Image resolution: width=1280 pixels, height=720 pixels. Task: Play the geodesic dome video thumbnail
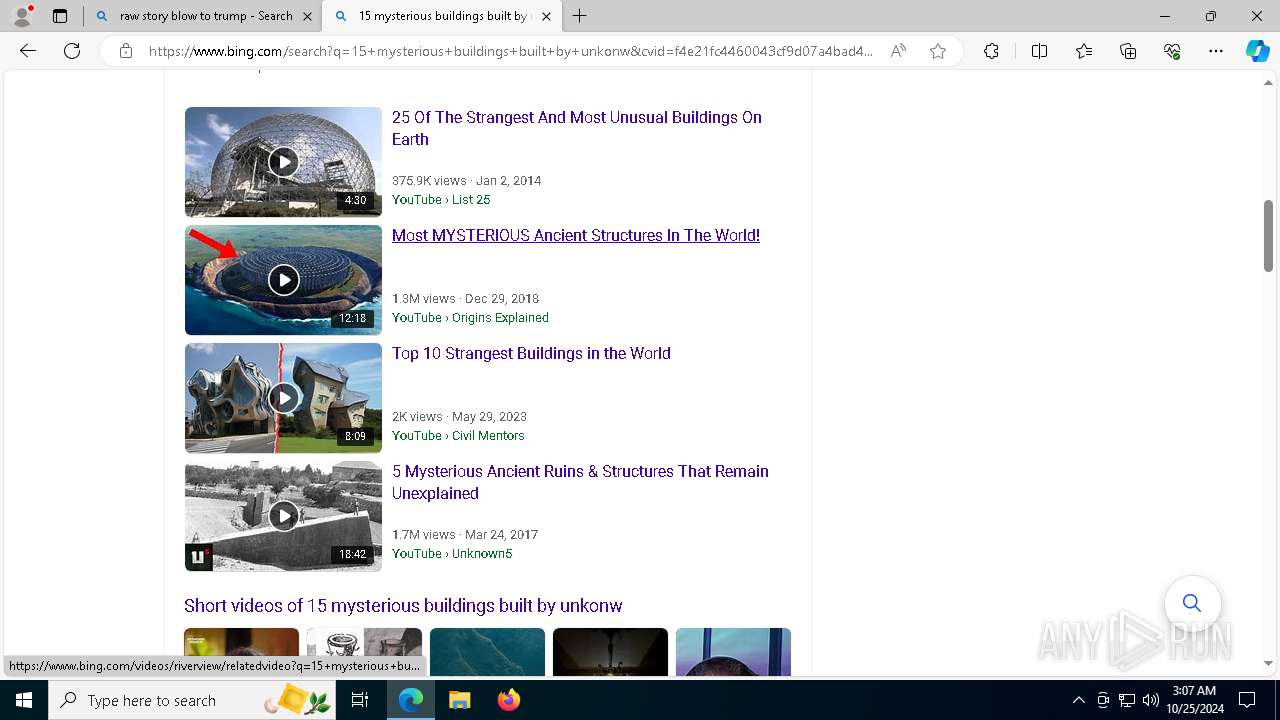pos(283,162)
